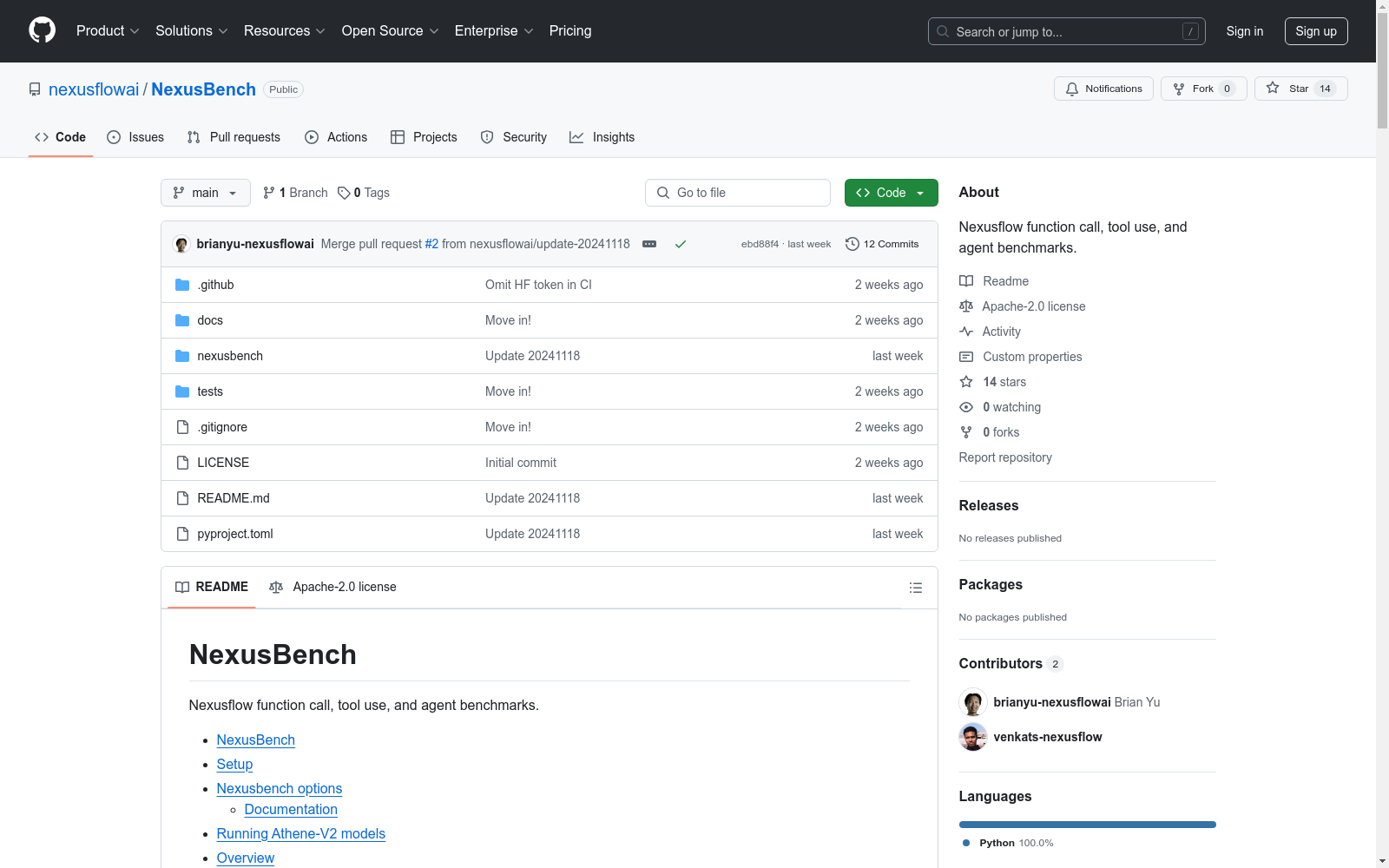Click the .github folder icon
The height and width of the screenshot is (868, 1389).
pos(182,285)
